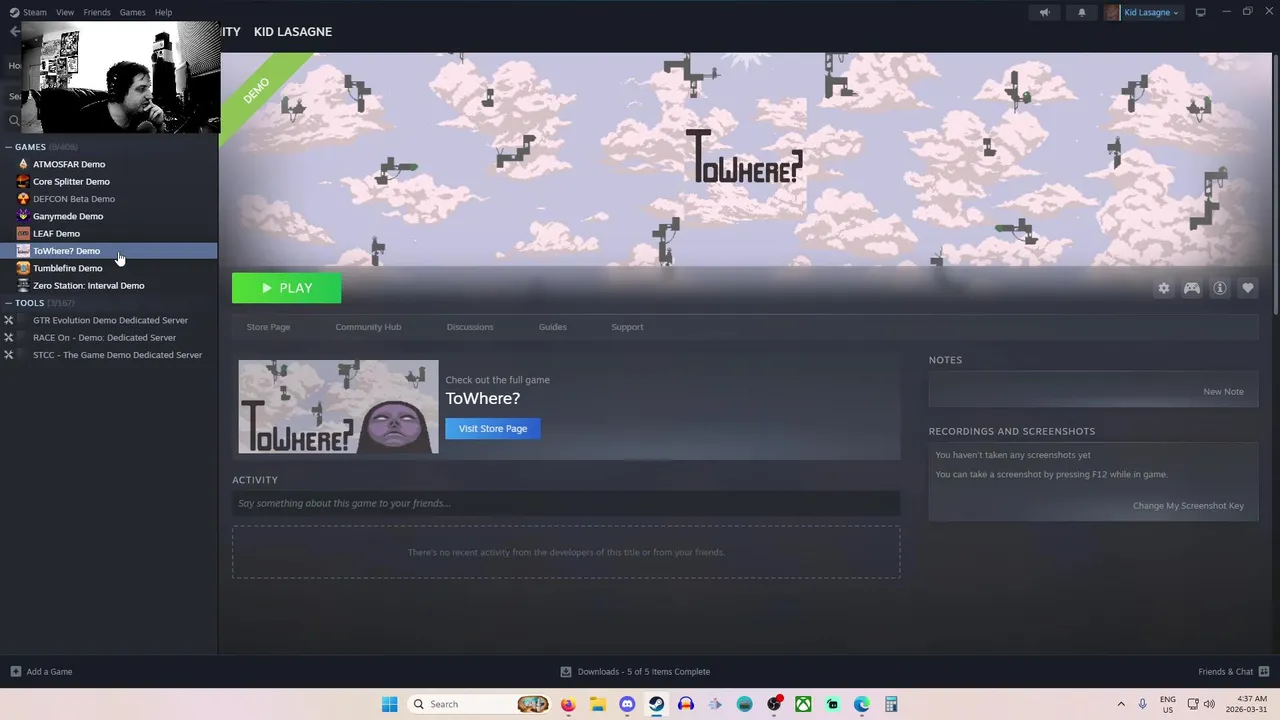Click the LEAF Demo icon
Image resolution: width=1280 pixels, height=720 pixels.
pyautogui.click(x=23, y=233)
